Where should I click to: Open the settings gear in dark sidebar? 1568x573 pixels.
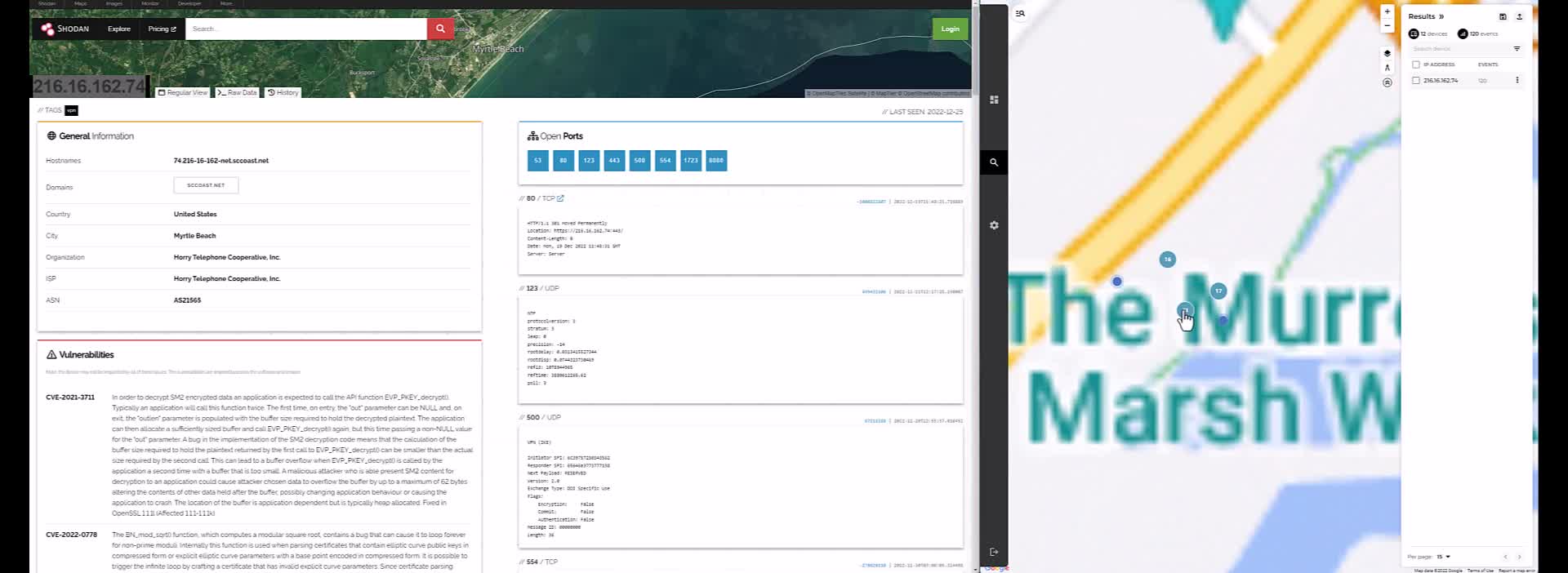[x=994, y=225]
